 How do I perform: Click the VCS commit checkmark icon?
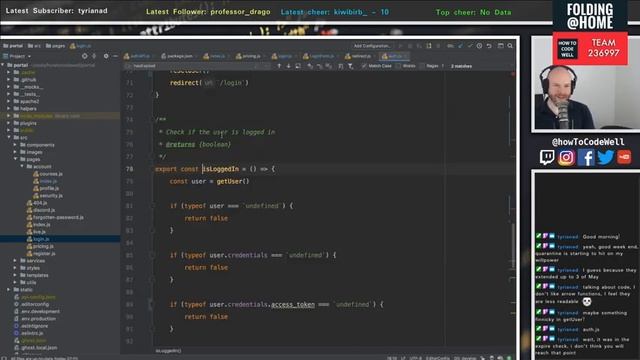470,46
